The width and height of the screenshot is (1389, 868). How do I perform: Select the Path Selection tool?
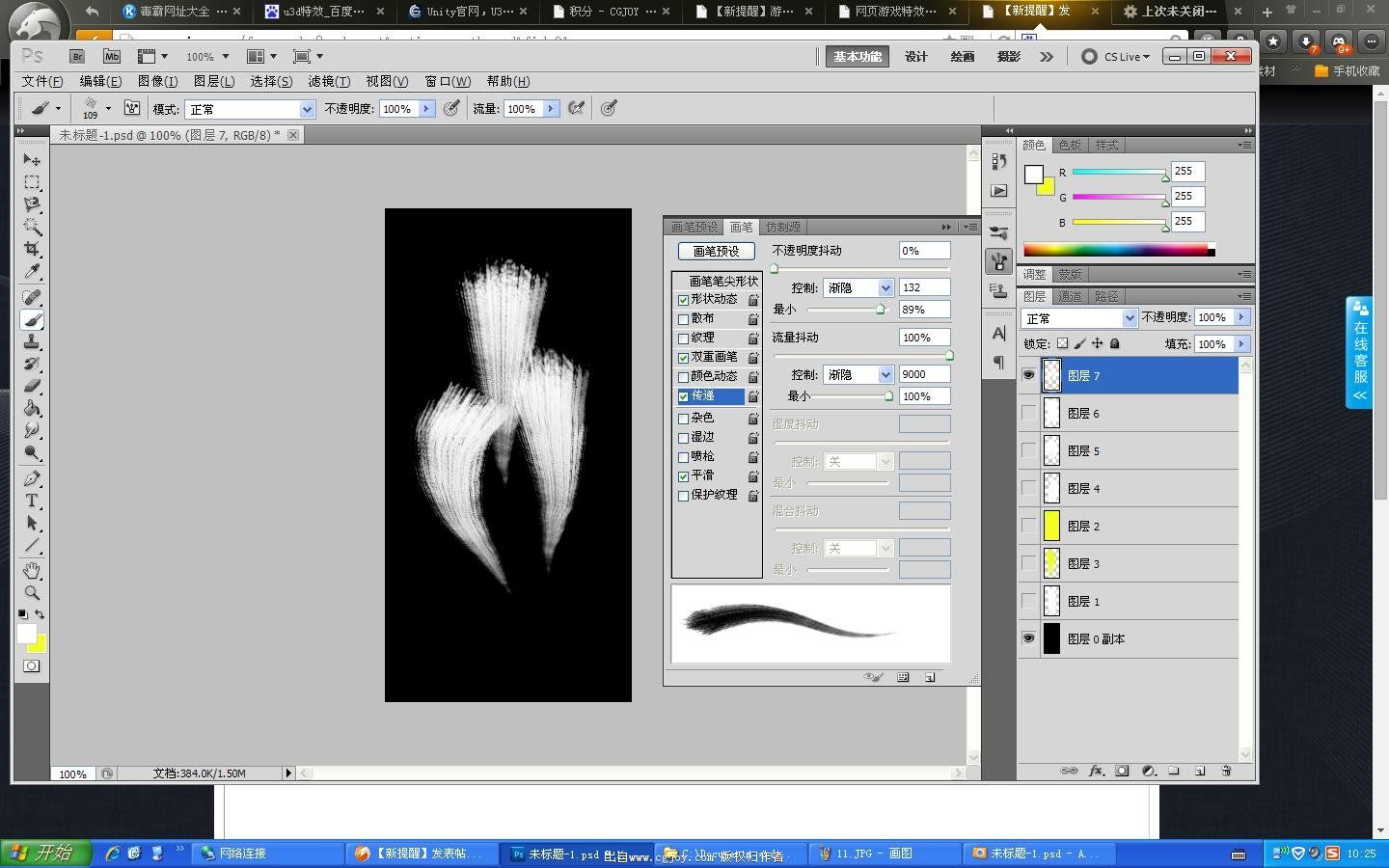pos(32,523)
